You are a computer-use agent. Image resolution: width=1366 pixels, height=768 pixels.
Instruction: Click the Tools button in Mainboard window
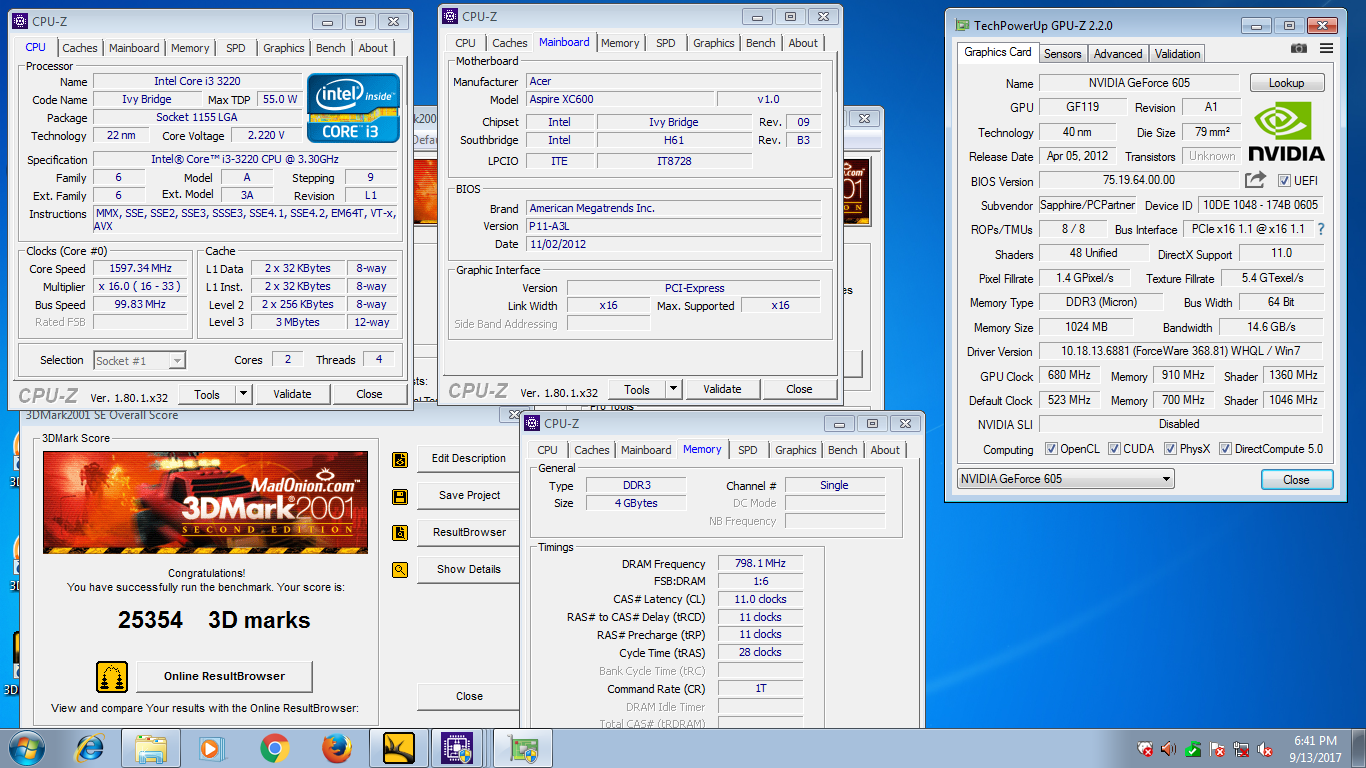point(637,389)
